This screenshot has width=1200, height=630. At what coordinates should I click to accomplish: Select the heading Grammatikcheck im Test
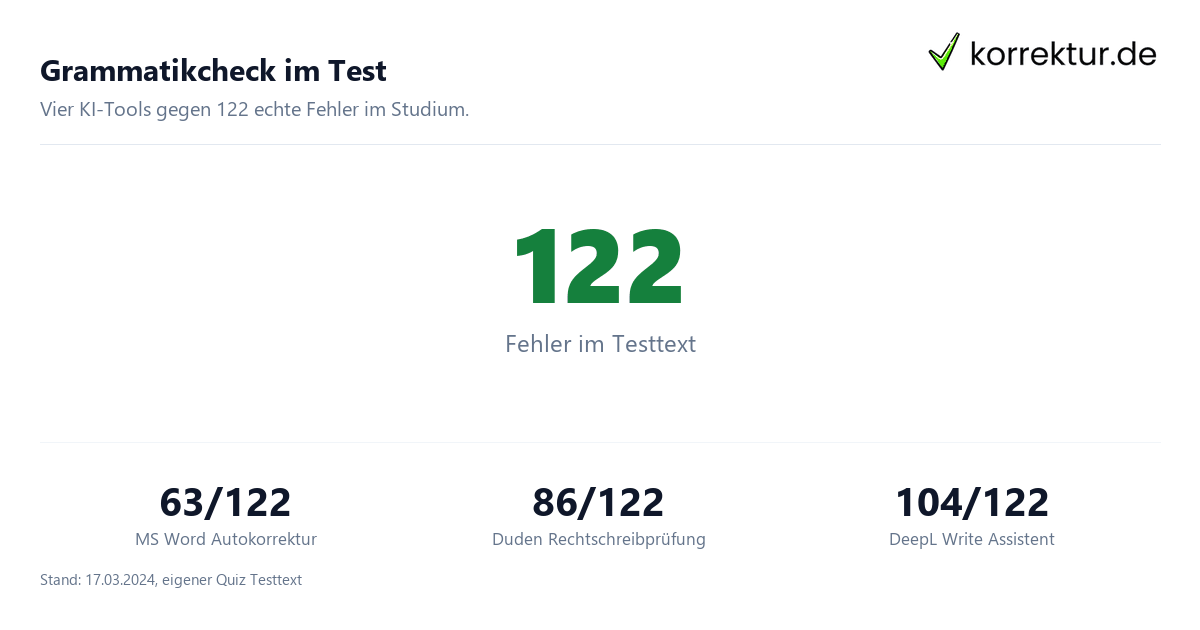tap(213, 71)
